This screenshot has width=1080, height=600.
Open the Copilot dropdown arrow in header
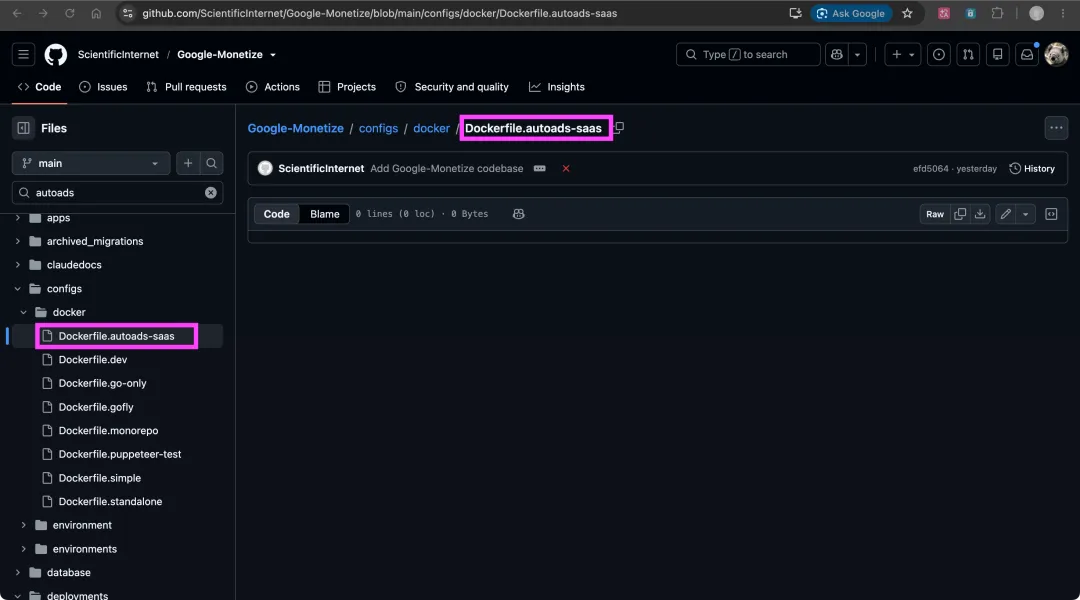[858, 54]
